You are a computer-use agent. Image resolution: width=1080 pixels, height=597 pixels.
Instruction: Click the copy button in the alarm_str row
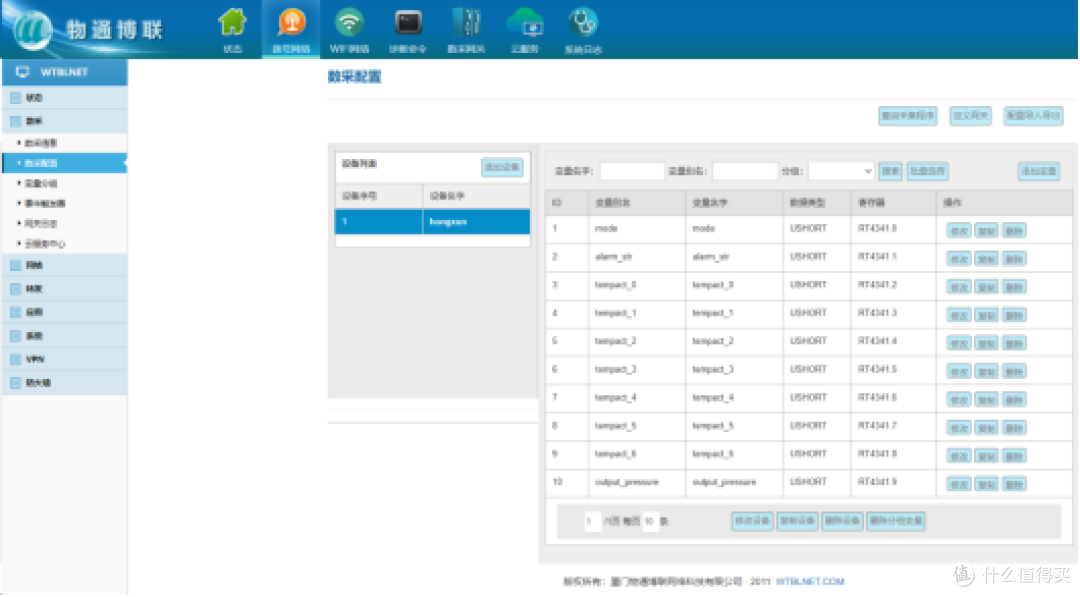(x=986, y=259)
